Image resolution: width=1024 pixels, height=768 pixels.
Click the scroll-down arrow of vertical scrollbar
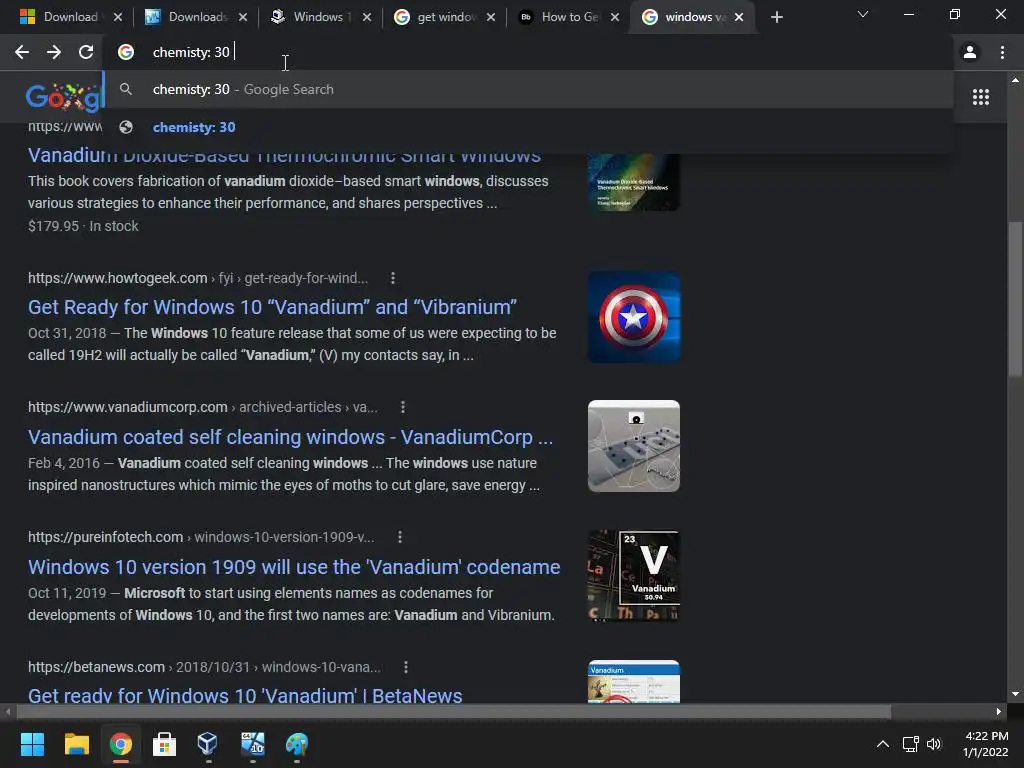coord(1015,694)
